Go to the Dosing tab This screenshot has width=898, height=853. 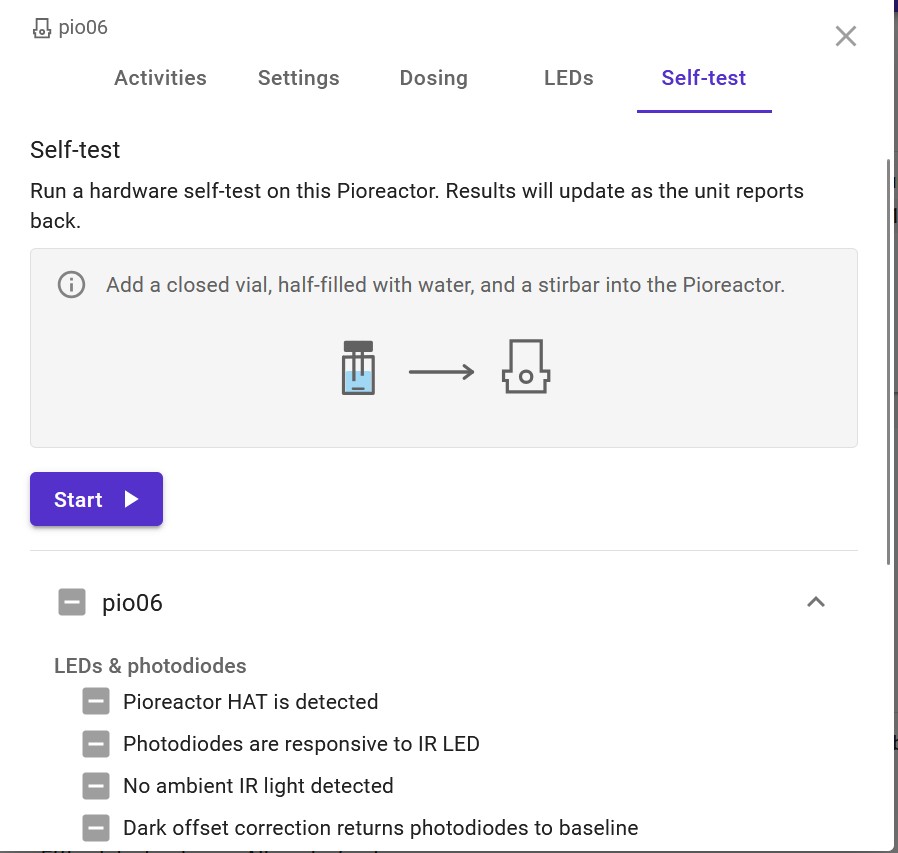pyautogui.click(x=433, y=78)
